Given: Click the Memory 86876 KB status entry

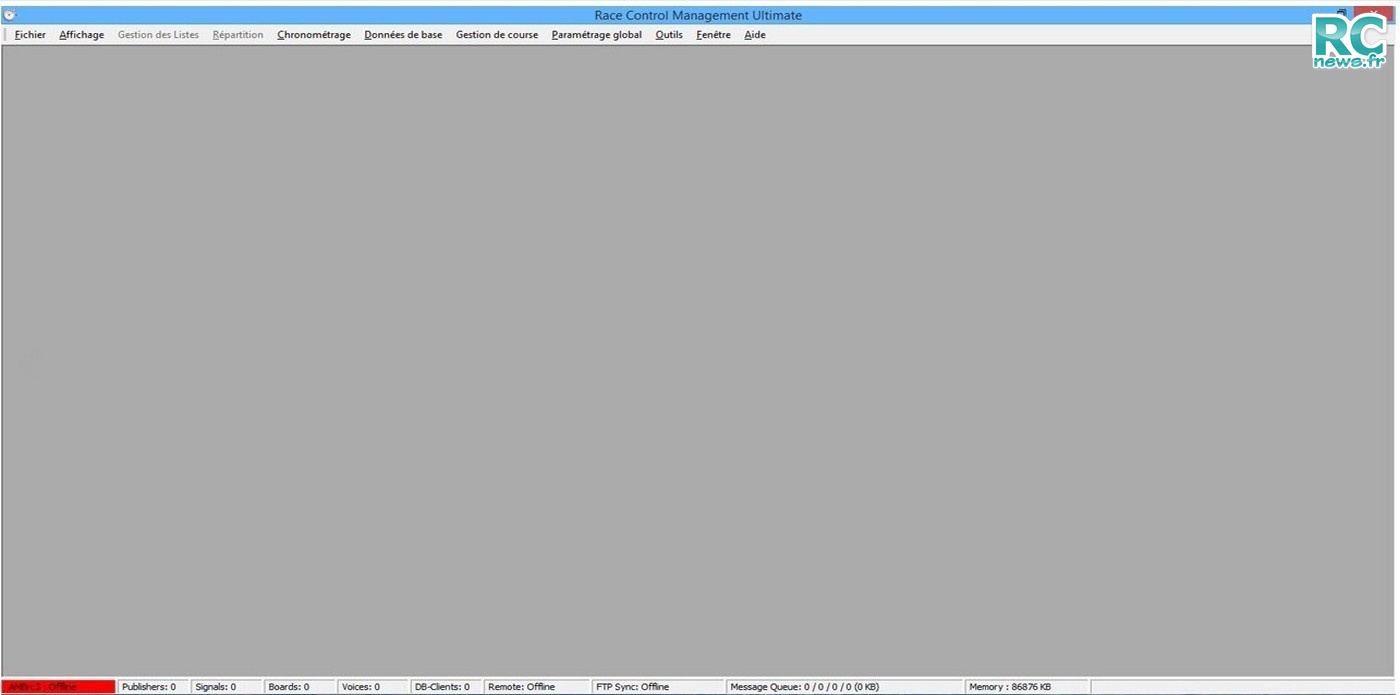Looking at the screenshot, I should click(x=1027, y=687).
